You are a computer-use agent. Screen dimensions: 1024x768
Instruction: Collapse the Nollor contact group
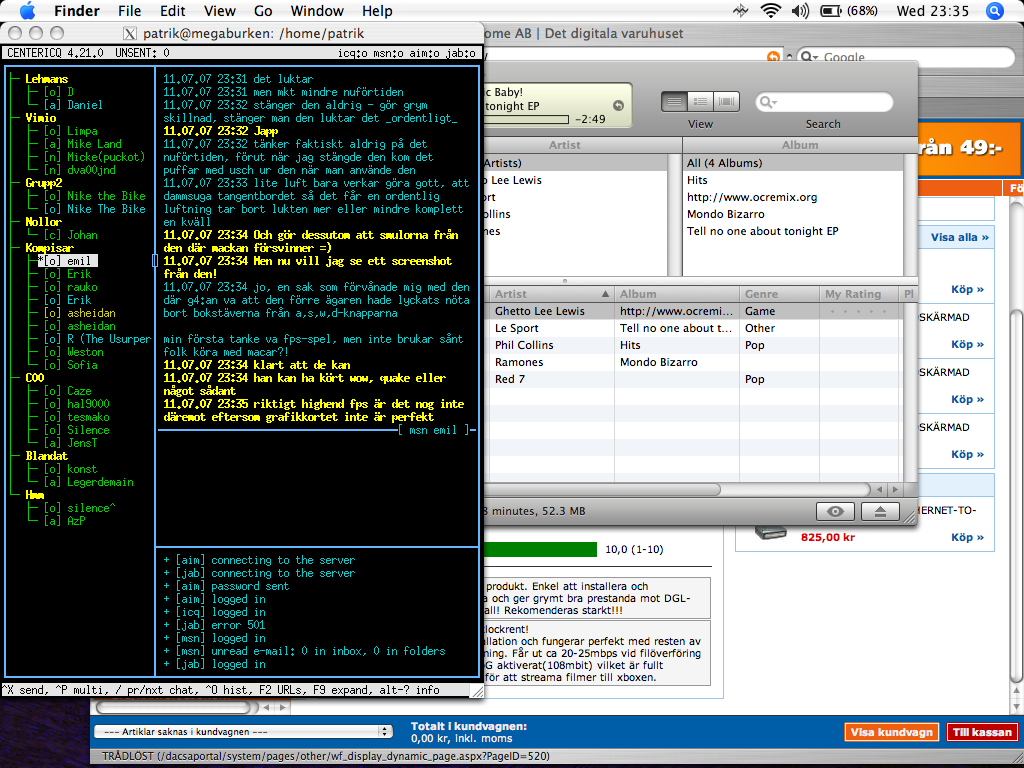click(15, 222)
